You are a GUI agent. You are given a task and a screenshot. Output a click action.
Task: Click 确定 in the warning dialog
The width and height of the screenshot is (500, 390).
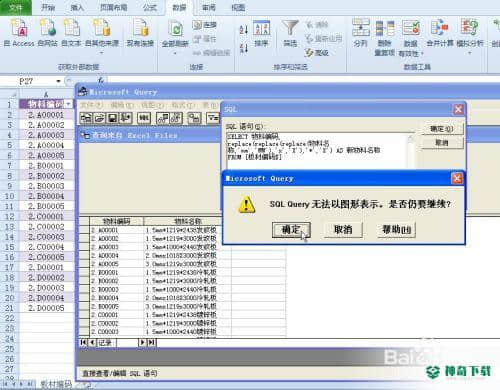coord(291,230)
